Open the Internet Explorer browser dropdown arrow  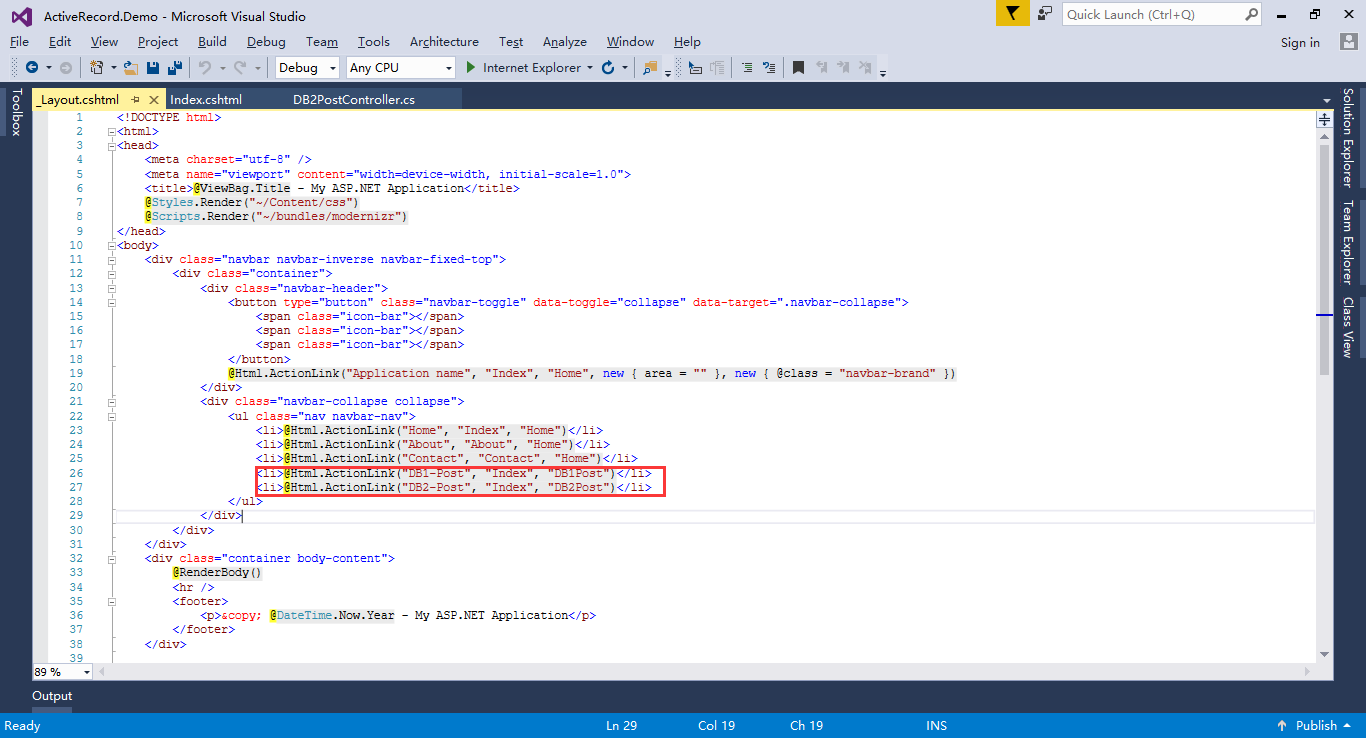coord(590,68)
